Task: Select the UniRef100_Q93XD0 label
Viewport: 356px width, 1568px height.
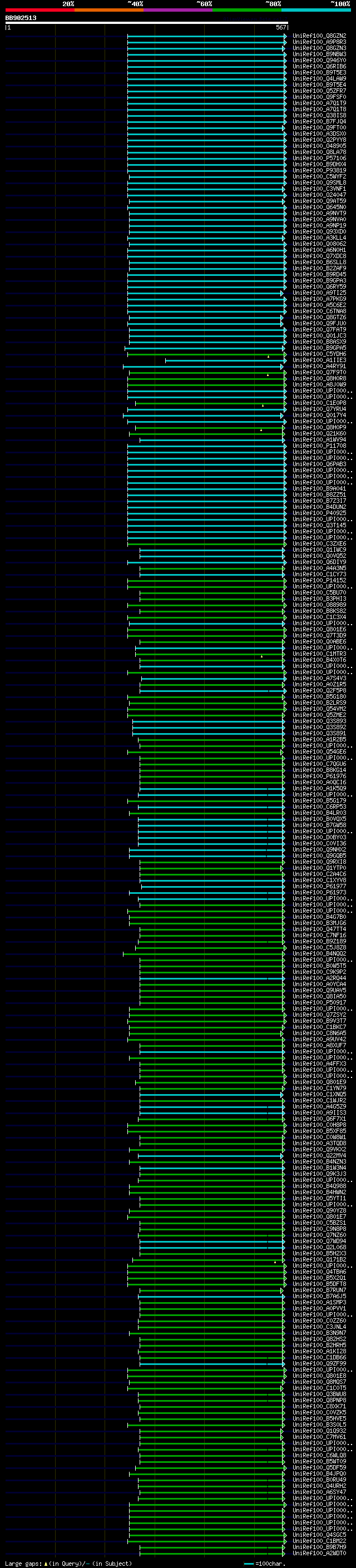Action: coord(319,231)
